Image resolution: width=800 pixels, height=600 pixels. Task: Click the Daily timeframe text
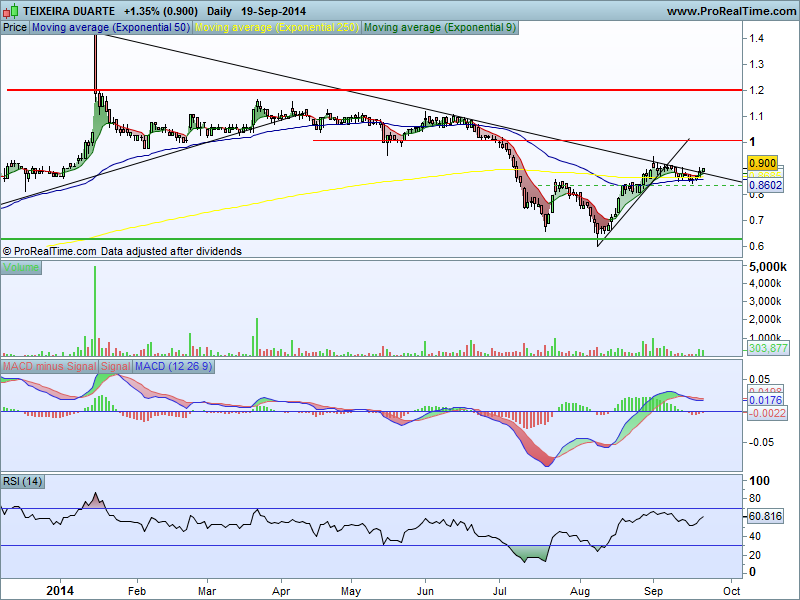219,11
